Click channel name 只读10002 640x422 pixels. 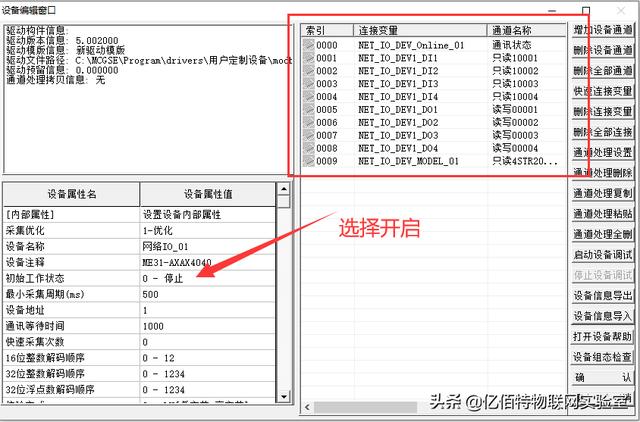pos(515,71)
